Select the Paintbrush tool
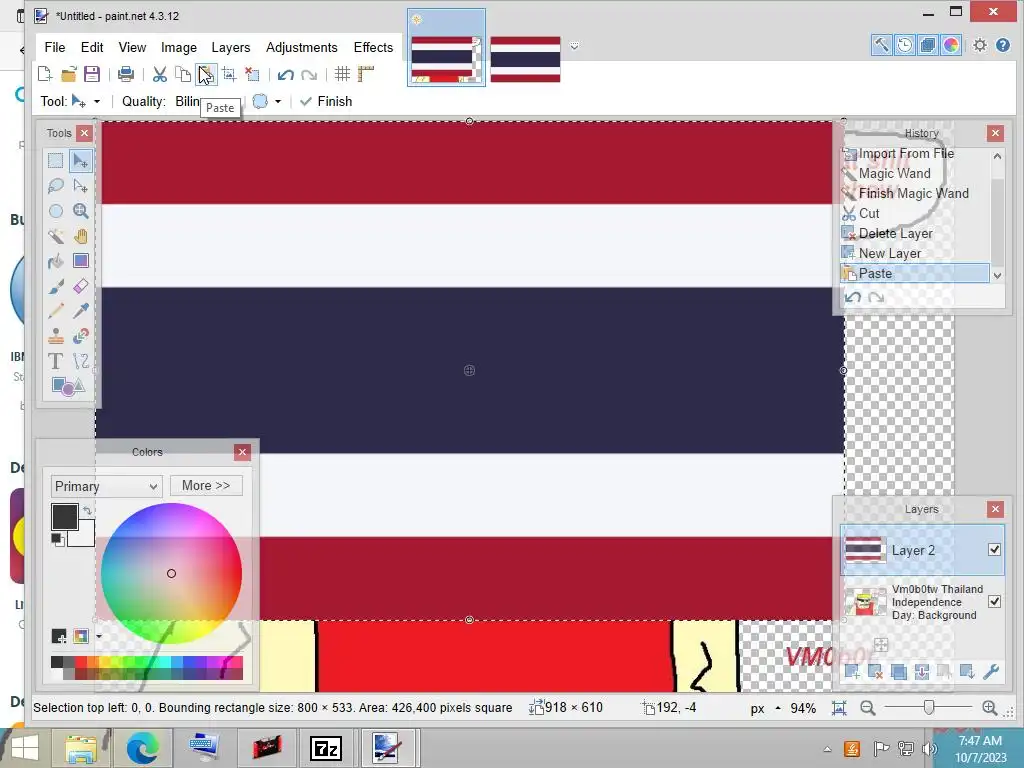This screenshot has width=1024, height=768. click(56, 286)
